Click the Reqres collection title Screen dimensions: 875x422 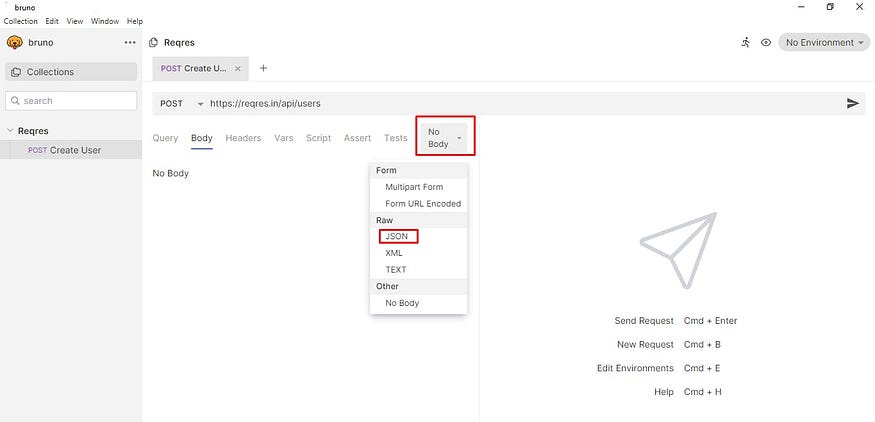point(179,42)
